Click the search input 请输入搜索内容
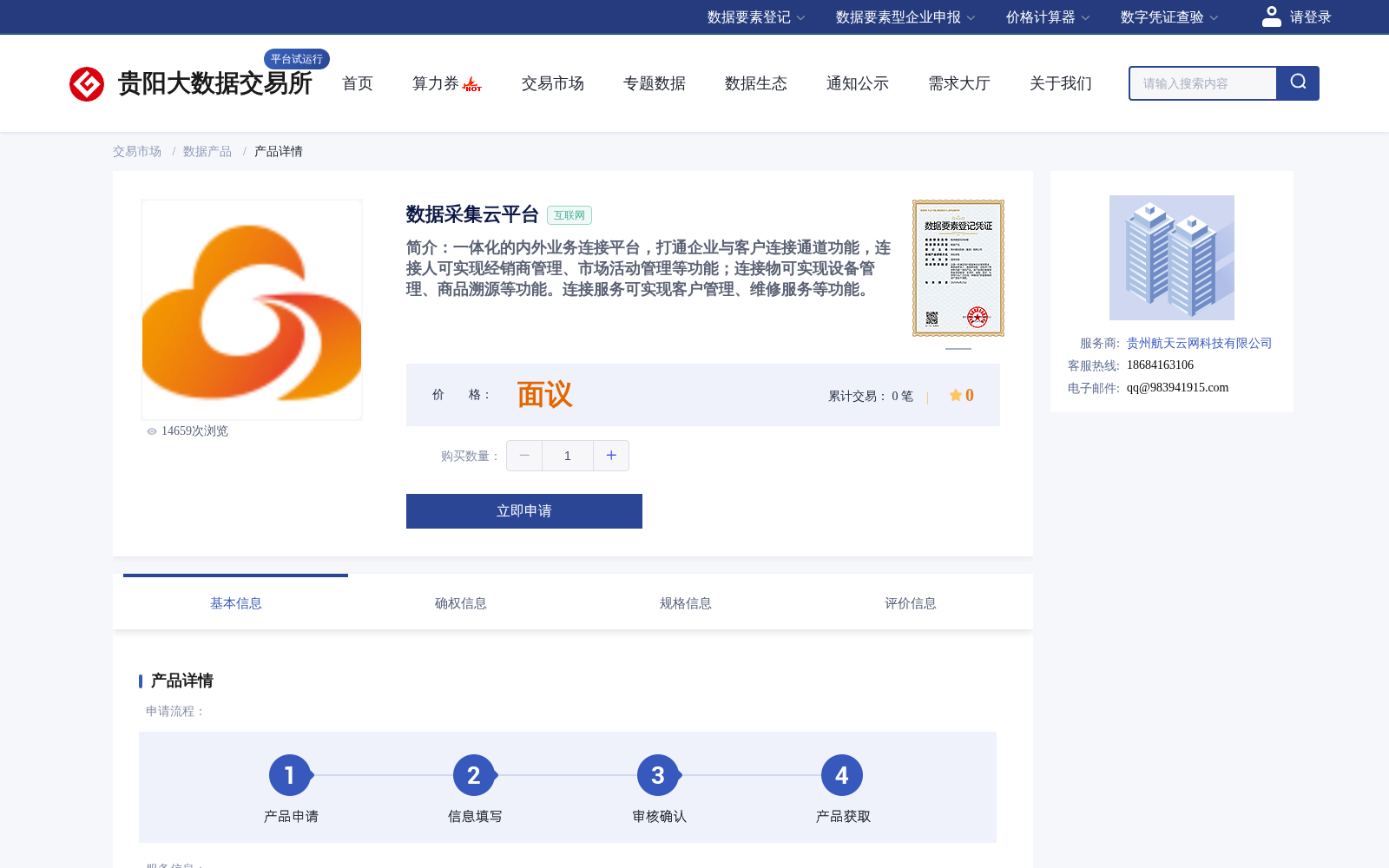This screenshot has height=868, width=1389. click(x=1203, y=83)
